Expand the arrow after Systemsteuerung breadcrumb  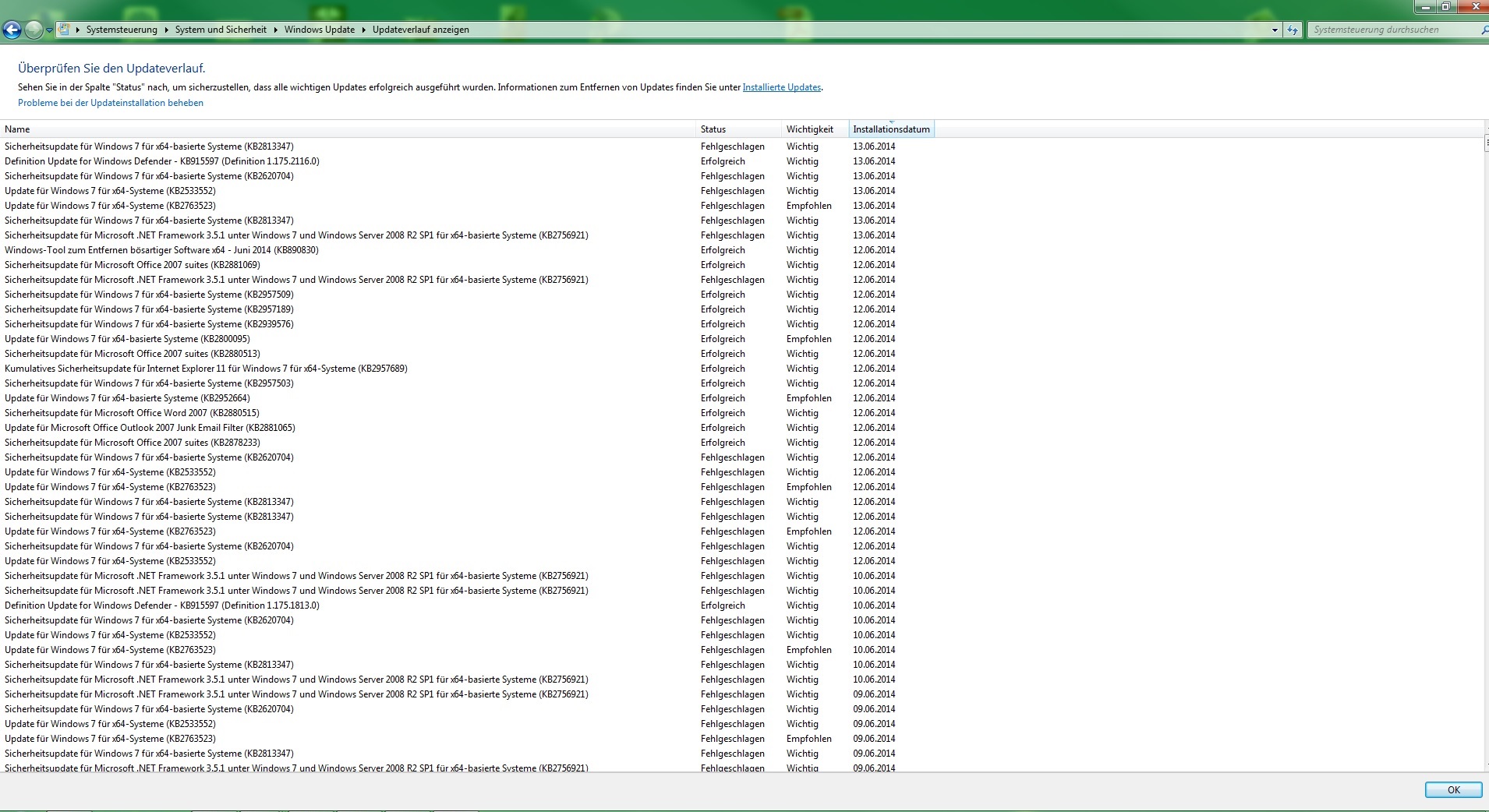[x=166, y=30]
